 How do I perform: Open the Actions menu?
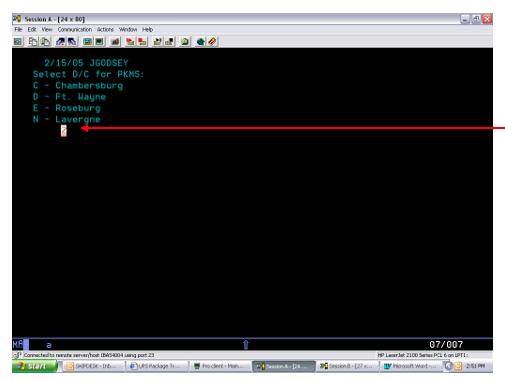pos(105,30)
